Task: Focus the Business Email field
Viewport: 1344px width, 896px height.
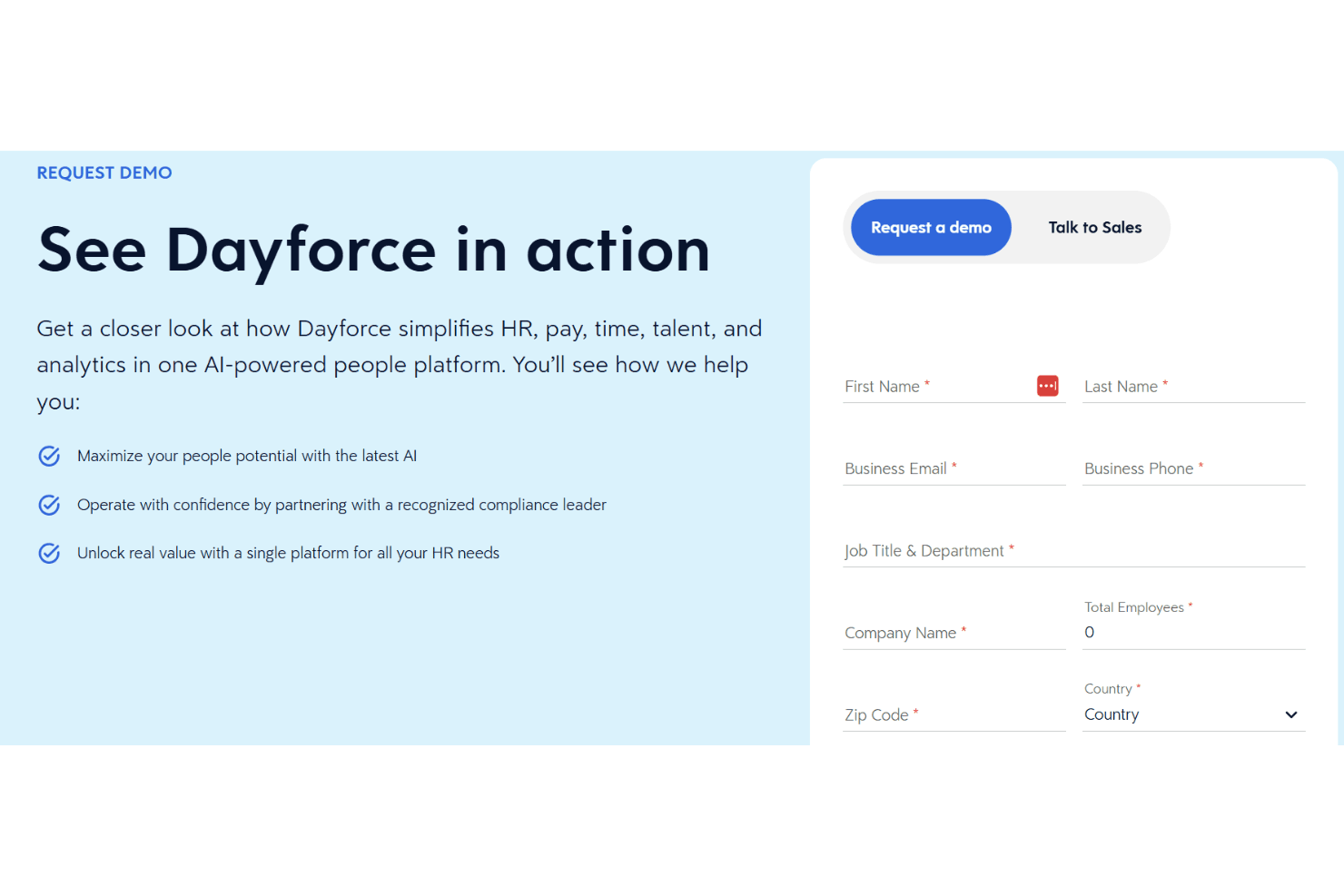Action: point(954,468)
